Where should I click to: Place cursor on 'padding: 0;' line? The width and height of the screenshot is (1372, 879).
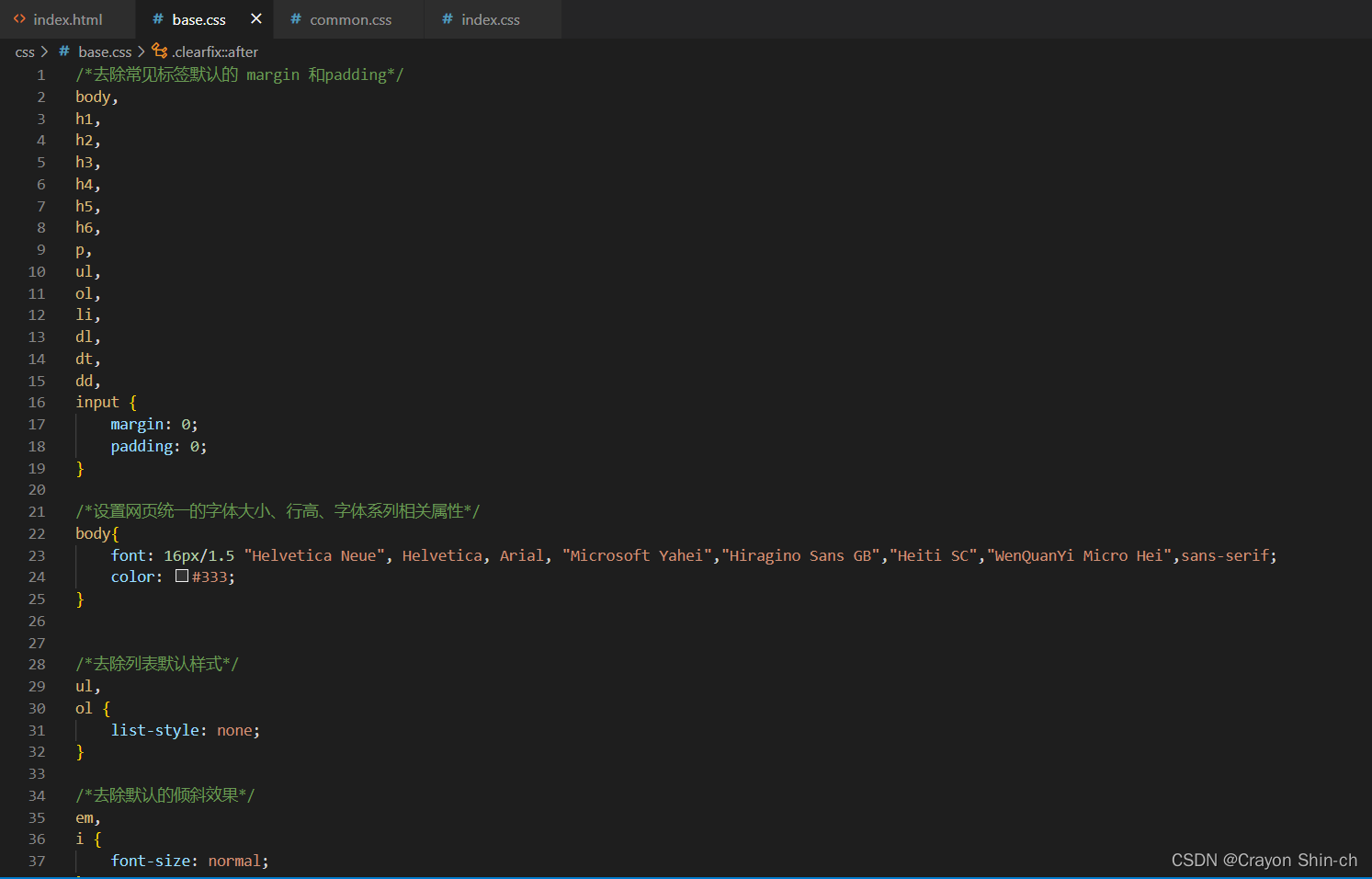(x=158, y=447)
